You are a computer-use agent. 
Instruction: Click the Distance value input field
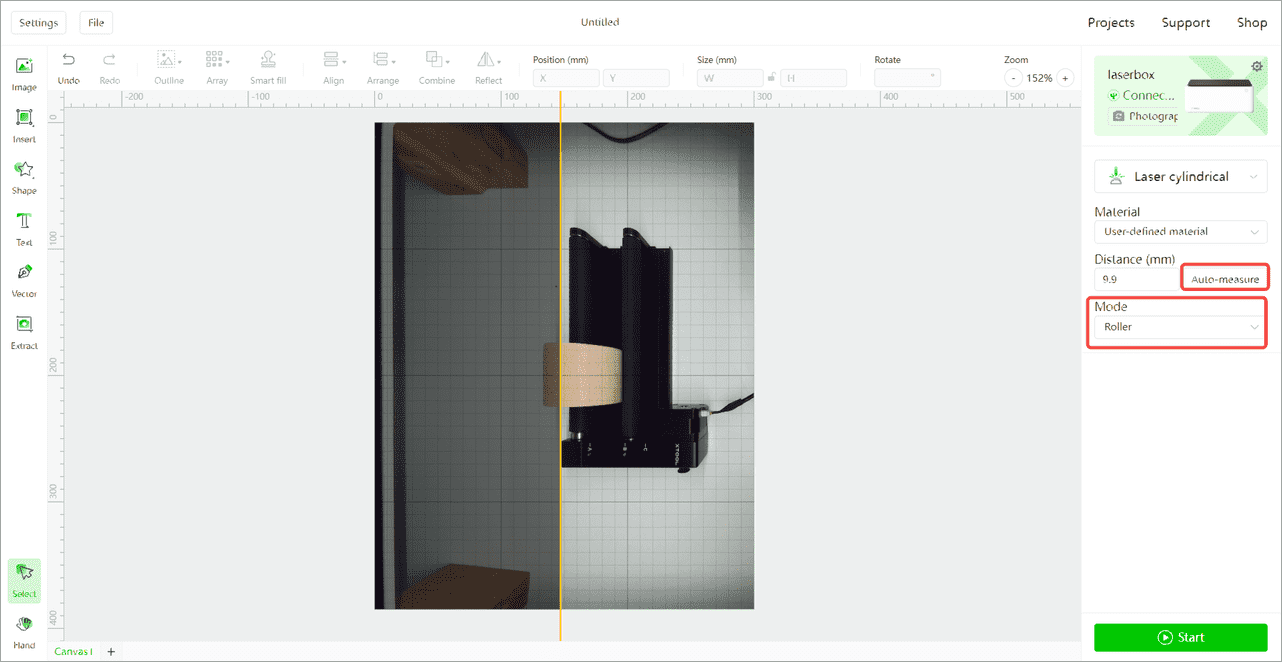[x=1138, y=279]
